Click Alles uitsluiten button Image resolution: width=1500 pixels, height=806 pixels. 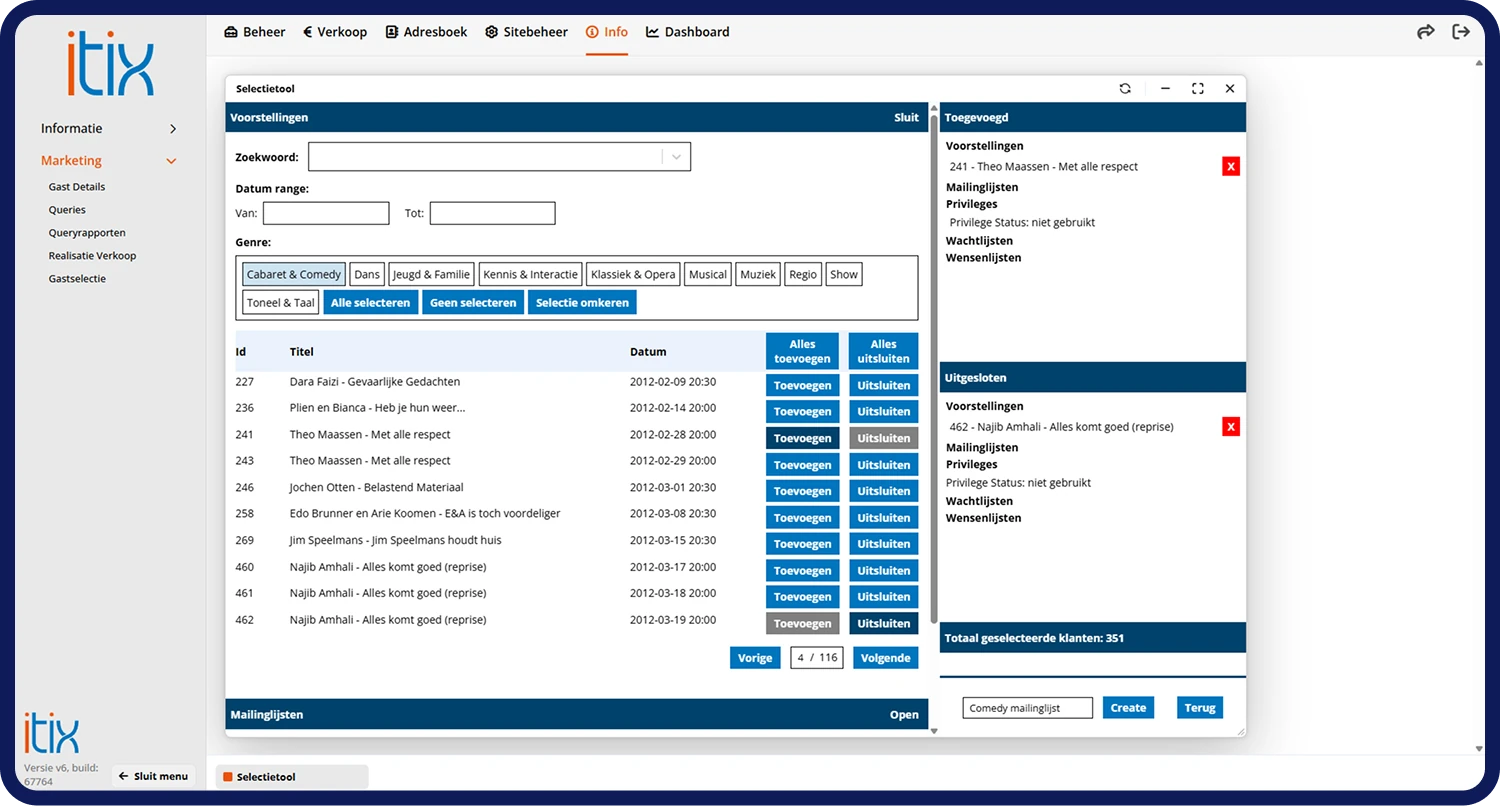(884, 352)
